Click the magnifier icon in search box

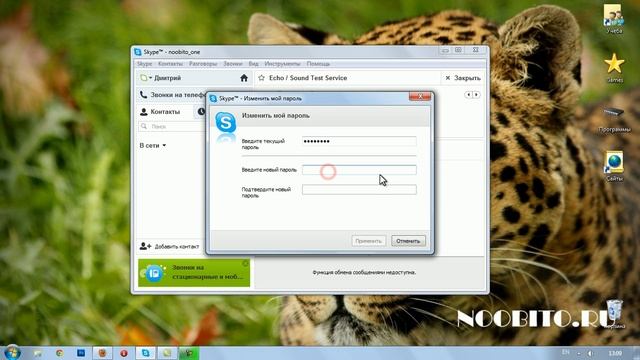point(144,127)
